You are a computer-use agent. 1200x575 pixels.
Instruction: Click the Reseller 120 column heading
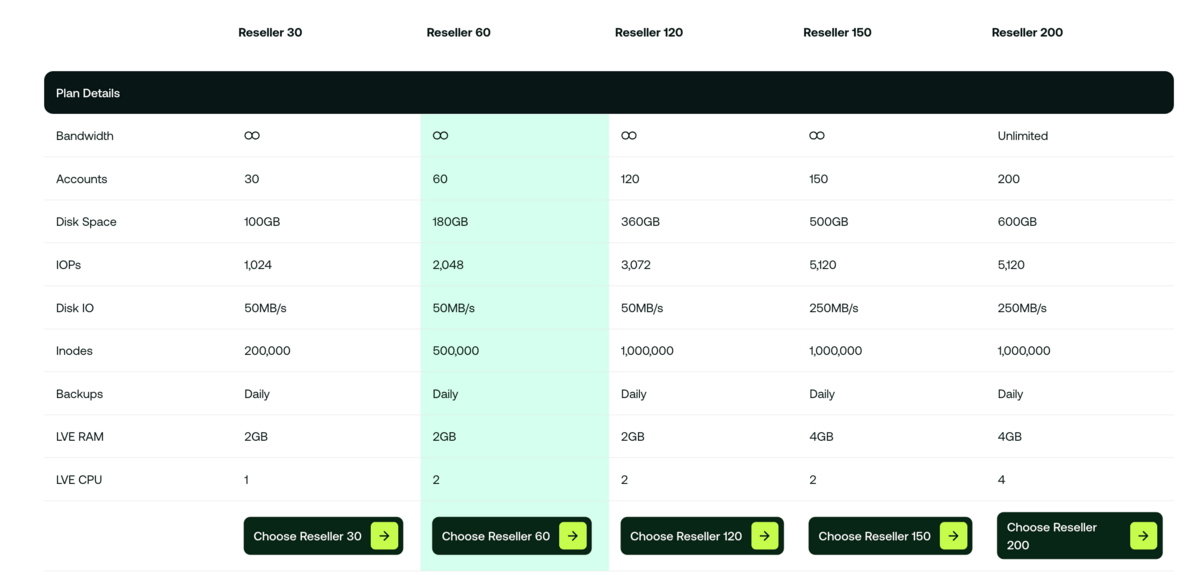click(x=649, y=32)
